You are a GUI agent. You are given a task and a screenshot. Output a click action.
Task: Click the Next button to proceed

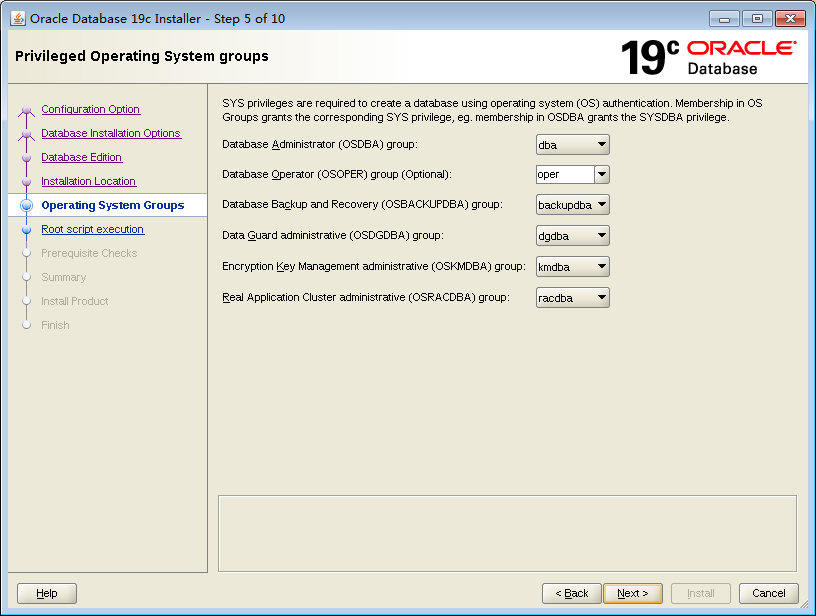coord(633,593)
